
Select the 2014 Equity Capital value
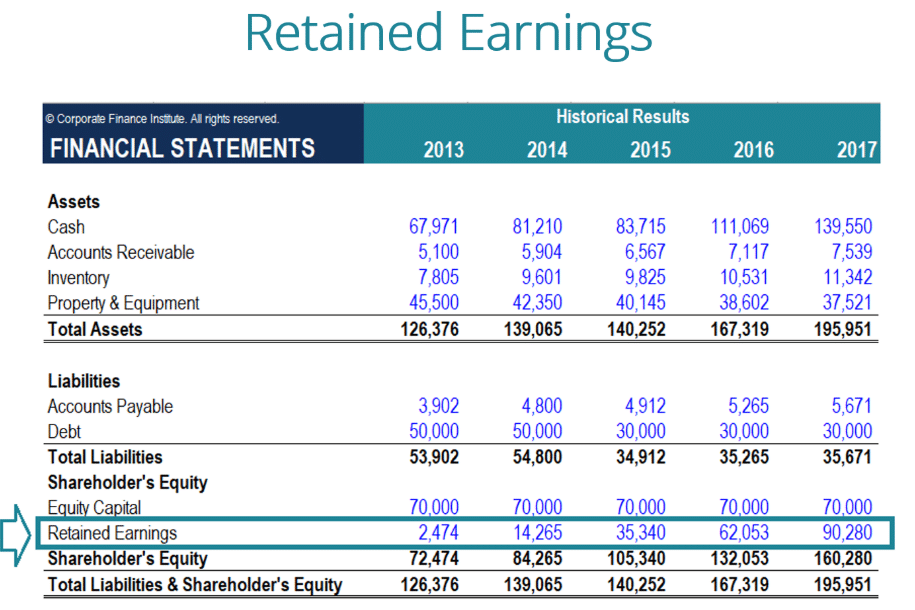click(x=537, y=507)
